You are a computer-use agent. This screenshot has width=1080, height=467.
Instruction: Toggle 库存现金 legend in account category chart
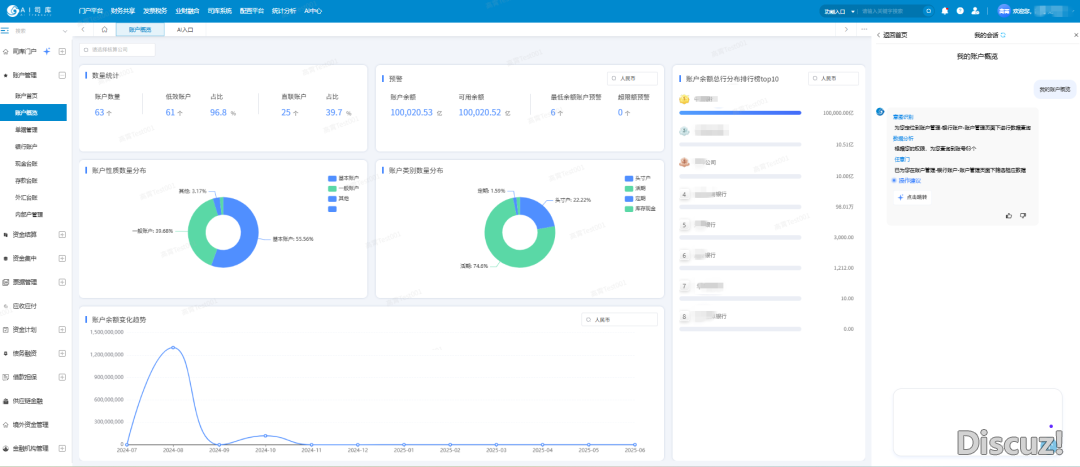coord(640,208)
